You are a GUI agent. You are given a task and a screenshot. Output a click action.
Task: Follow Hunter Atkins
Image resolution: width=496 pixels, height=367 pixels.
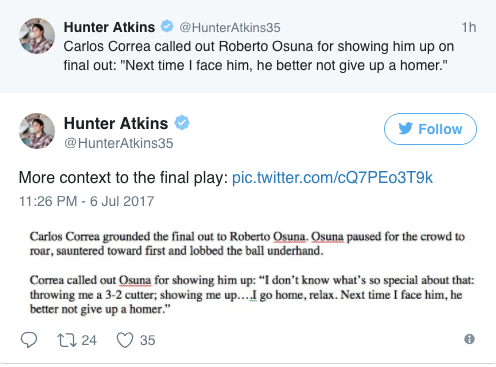[x=430, y=129]
